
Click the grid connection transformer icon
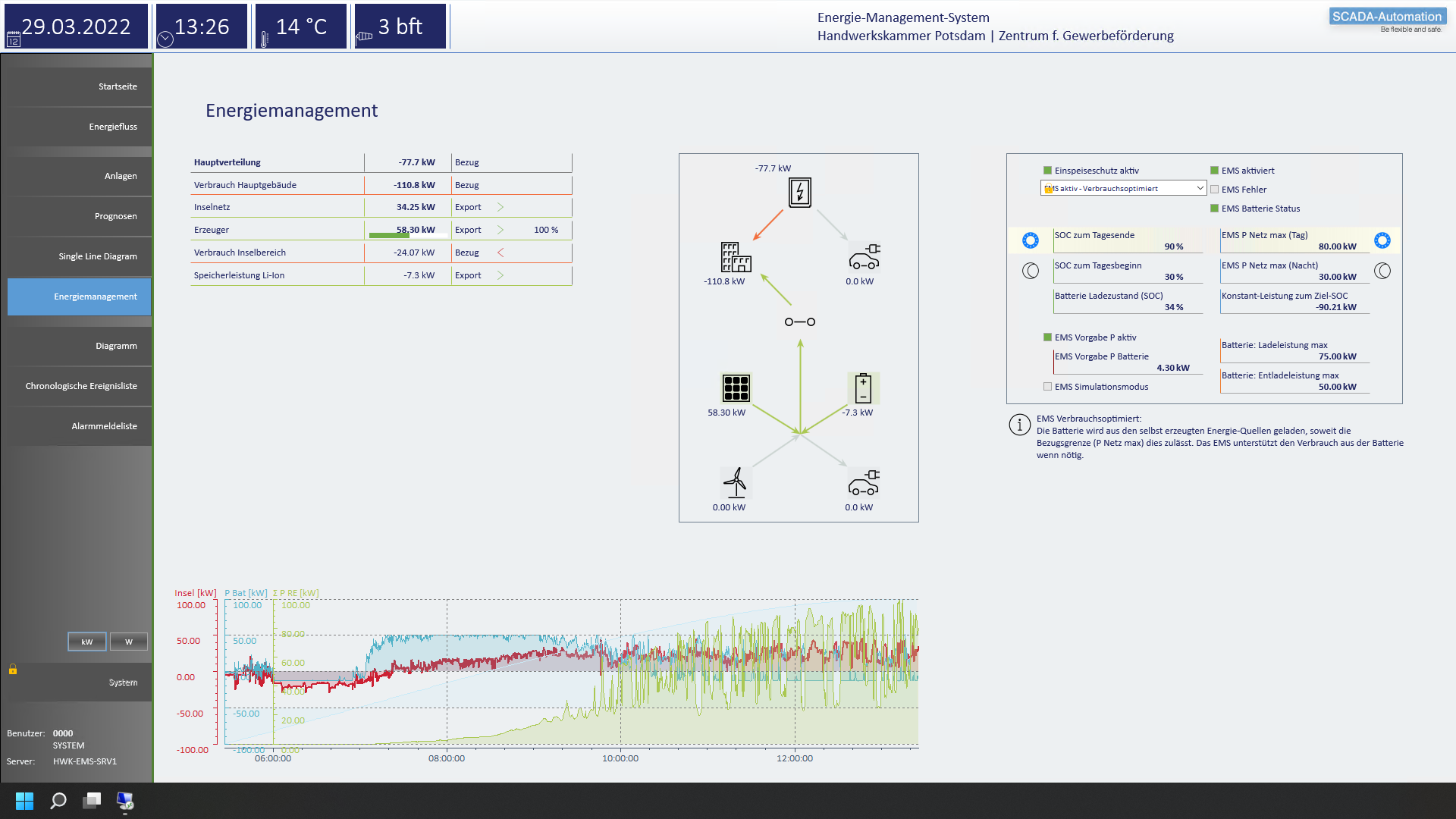(x=799, y=193)
